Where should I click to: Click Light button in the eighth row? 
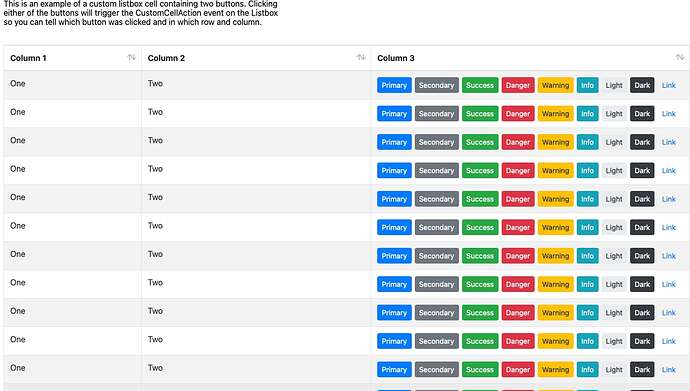click(614, 285)
